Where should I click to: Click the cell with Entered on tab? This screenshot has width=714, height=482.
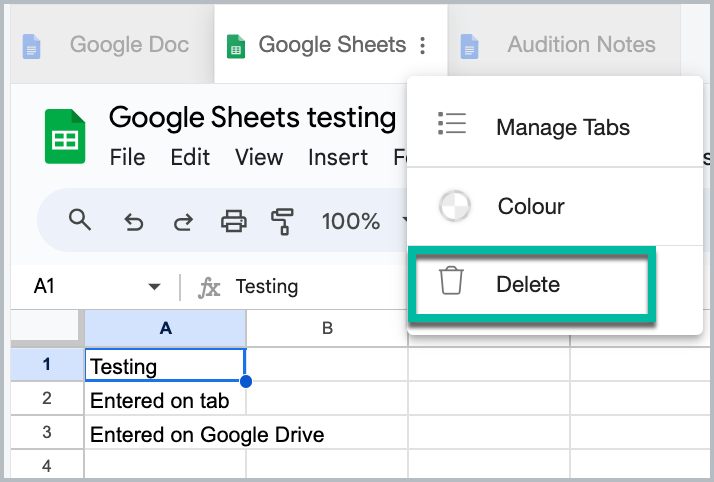165,398
